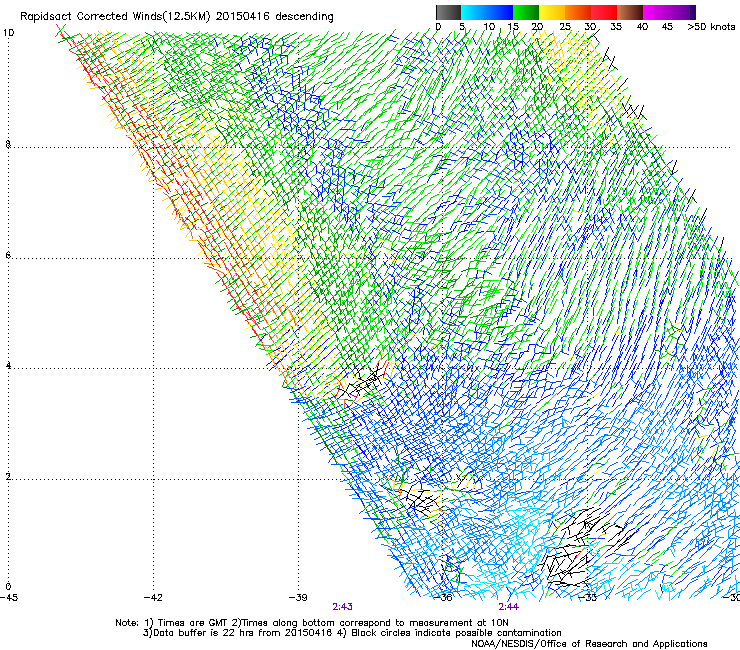Click the yellow 20-25 knots legend swatch
The height and width of the screenshot is (650, 740).
coord(552,12)
